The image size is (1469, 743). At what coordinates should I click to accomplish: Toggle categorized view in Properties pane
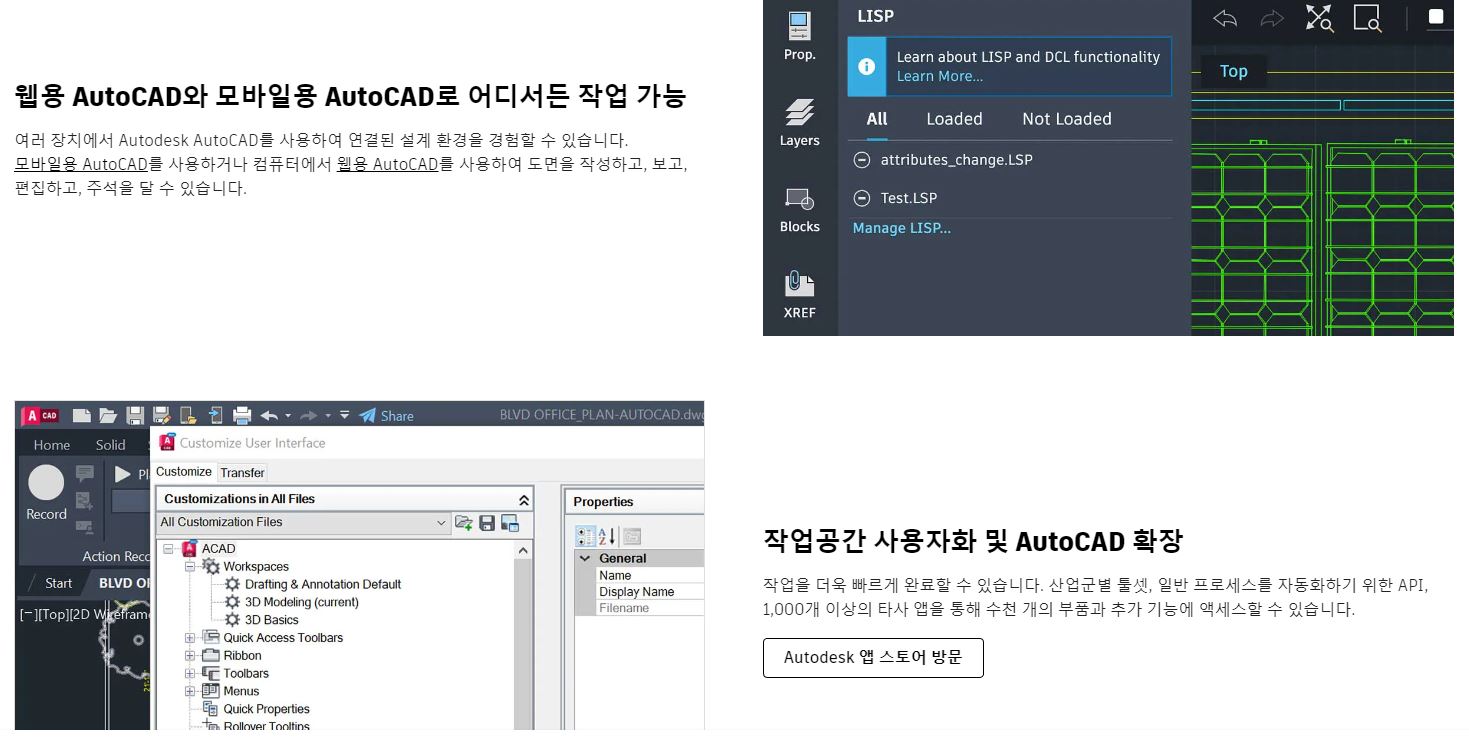coord(586,536)
